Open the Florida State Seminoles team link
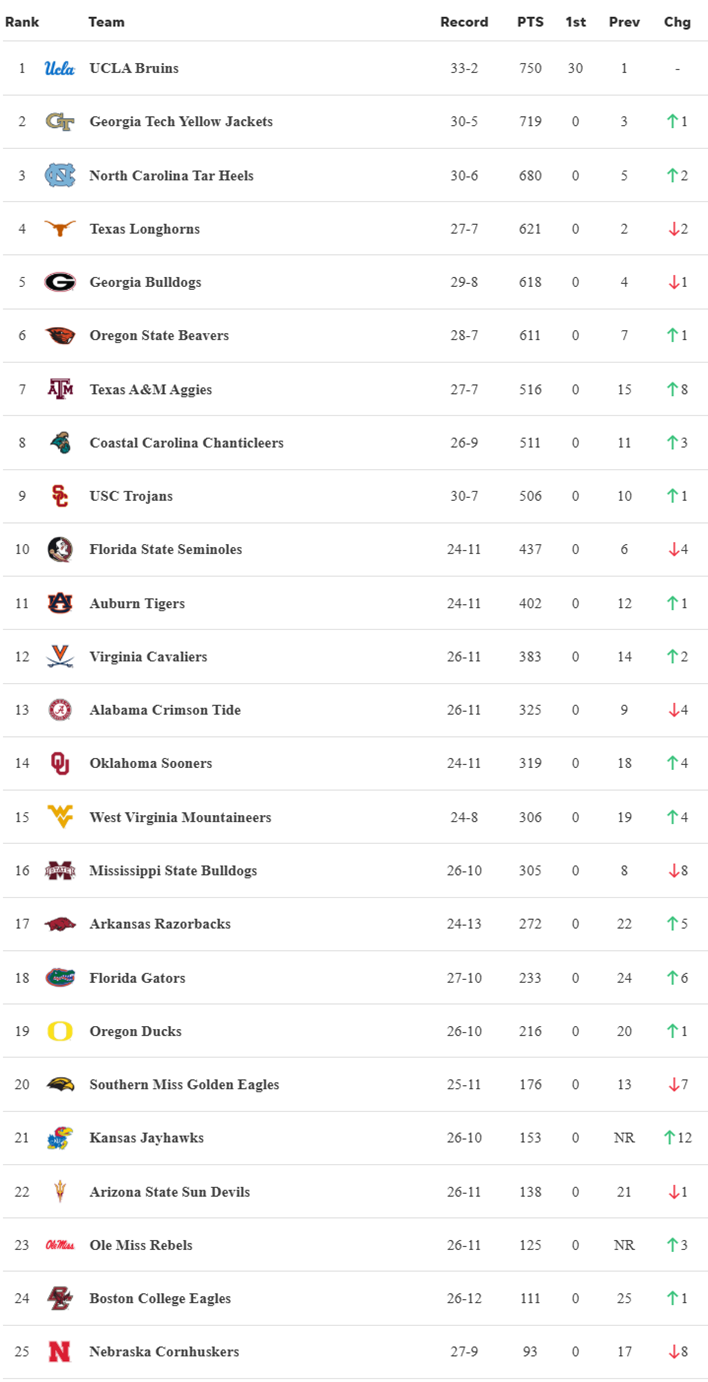Screen dimensions: 708x1382 [165, 549]
